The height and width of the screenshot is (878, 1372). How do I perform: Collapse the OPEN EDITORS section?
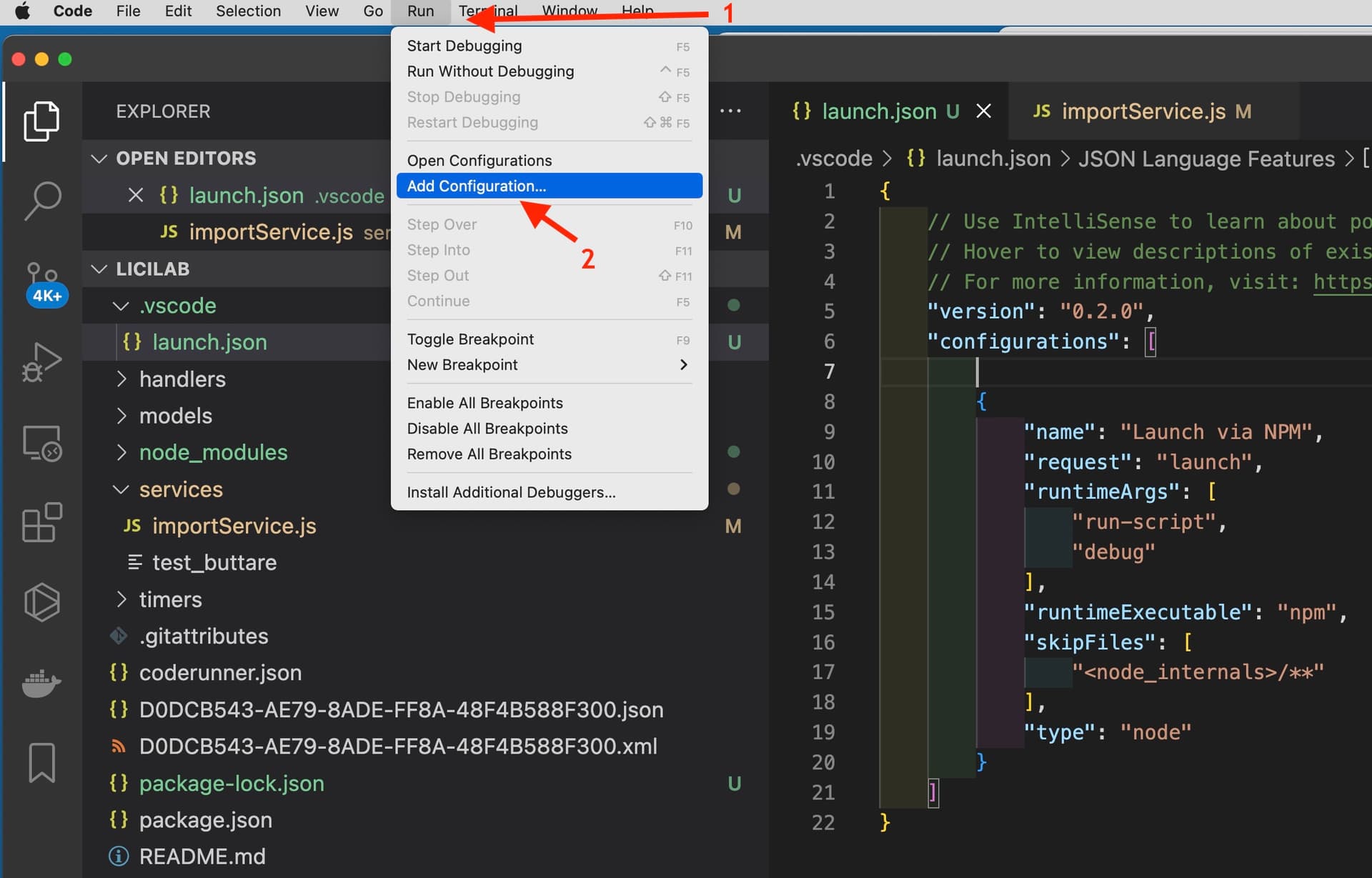(99, 159)
